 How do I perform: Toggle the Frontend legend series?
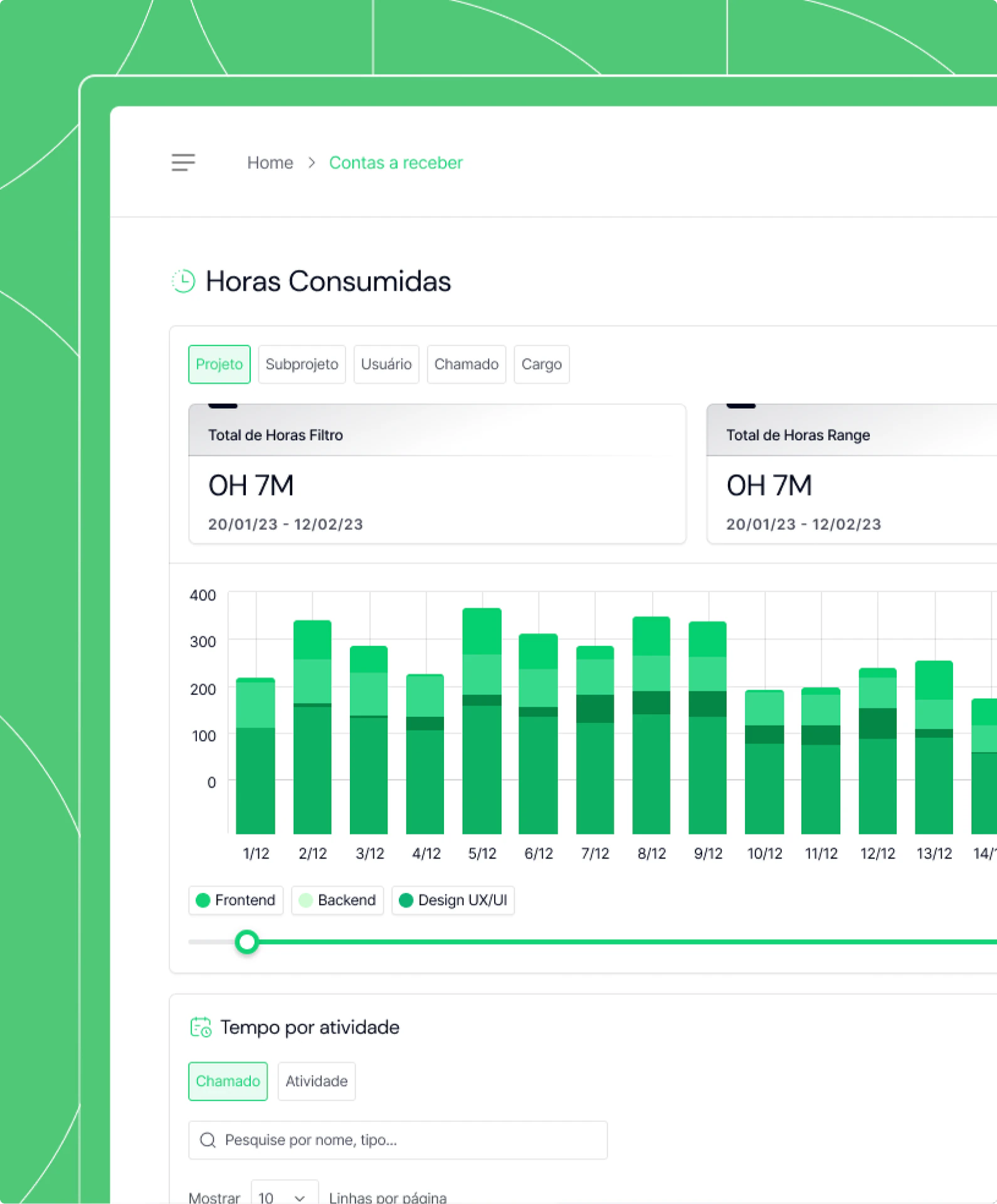(x=236, y=900)
